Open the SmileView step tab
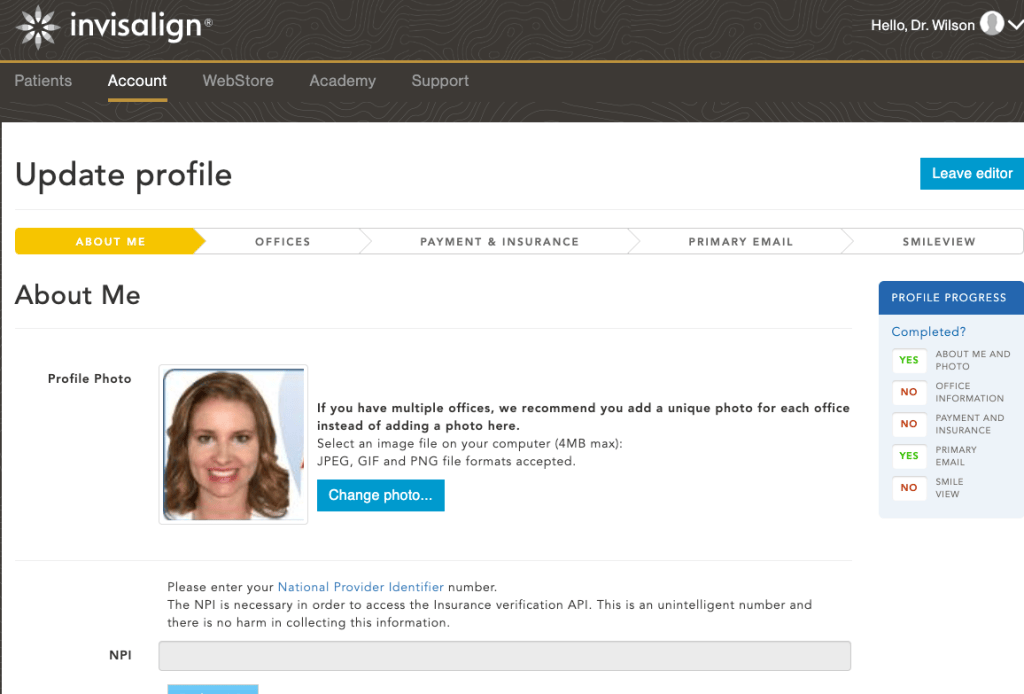Image resolution: width=1024 pixels, height=694 pixels. (x=938, y=242)
